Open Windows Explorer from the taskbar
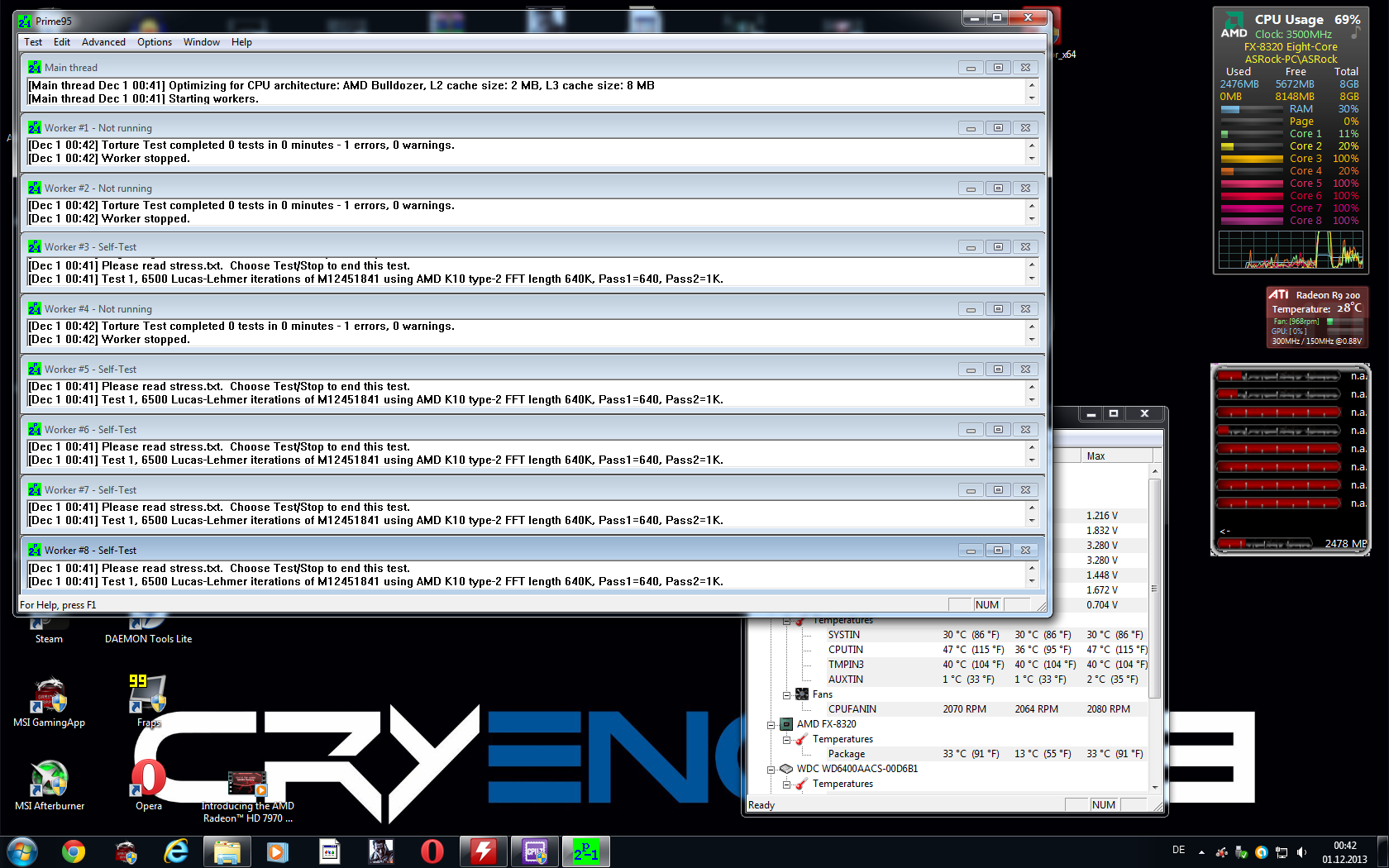This screenshot has width=1389, height=868. click(x=227, y=851)
